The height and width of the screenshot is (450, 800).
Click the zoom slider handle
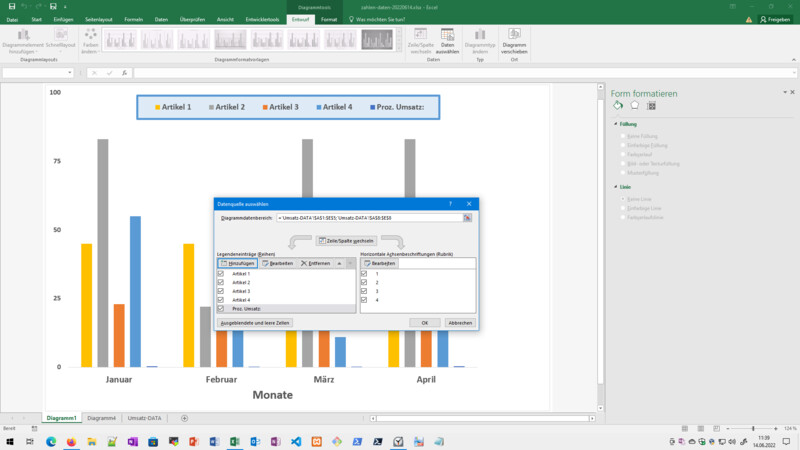point(753,429)
